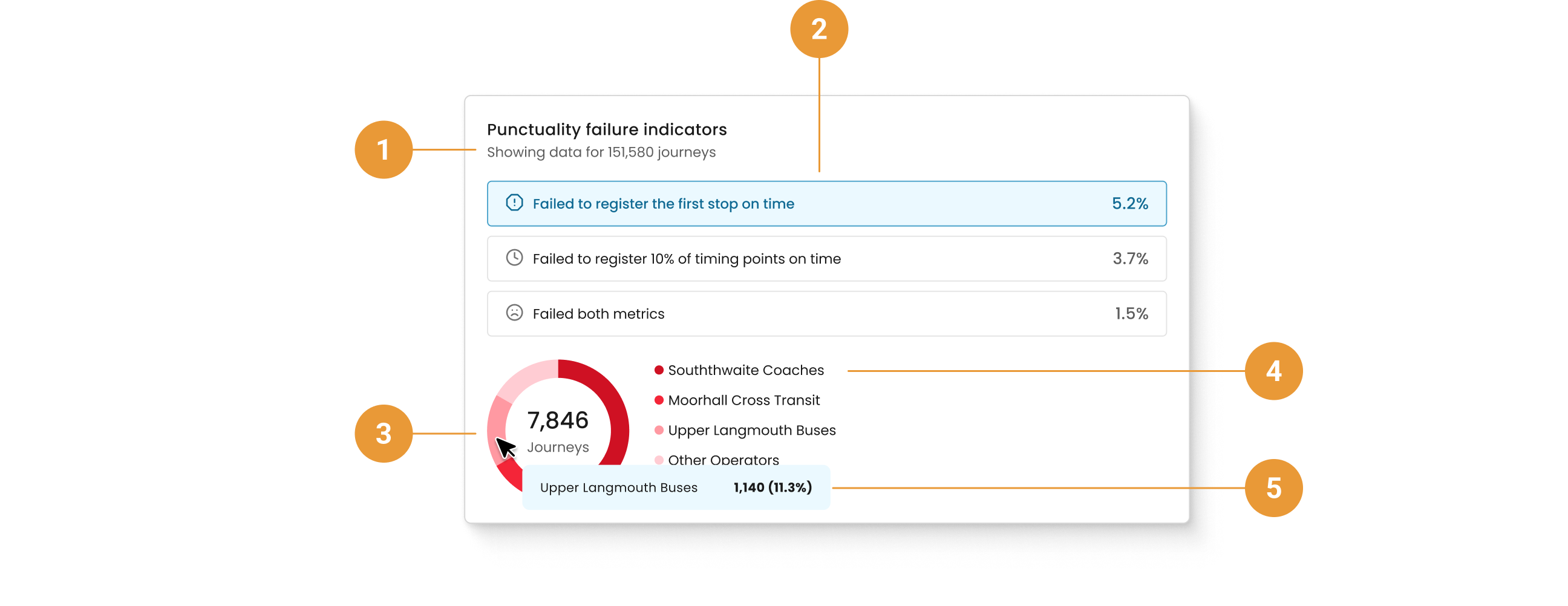
Task: Click the light pink dot for Other Operators
Action: pos(659,461)
